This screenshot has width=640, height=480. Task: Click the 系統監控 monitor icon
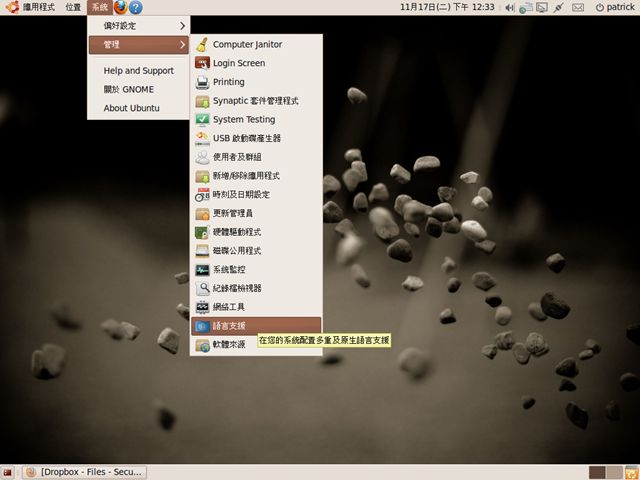(202, 270)
